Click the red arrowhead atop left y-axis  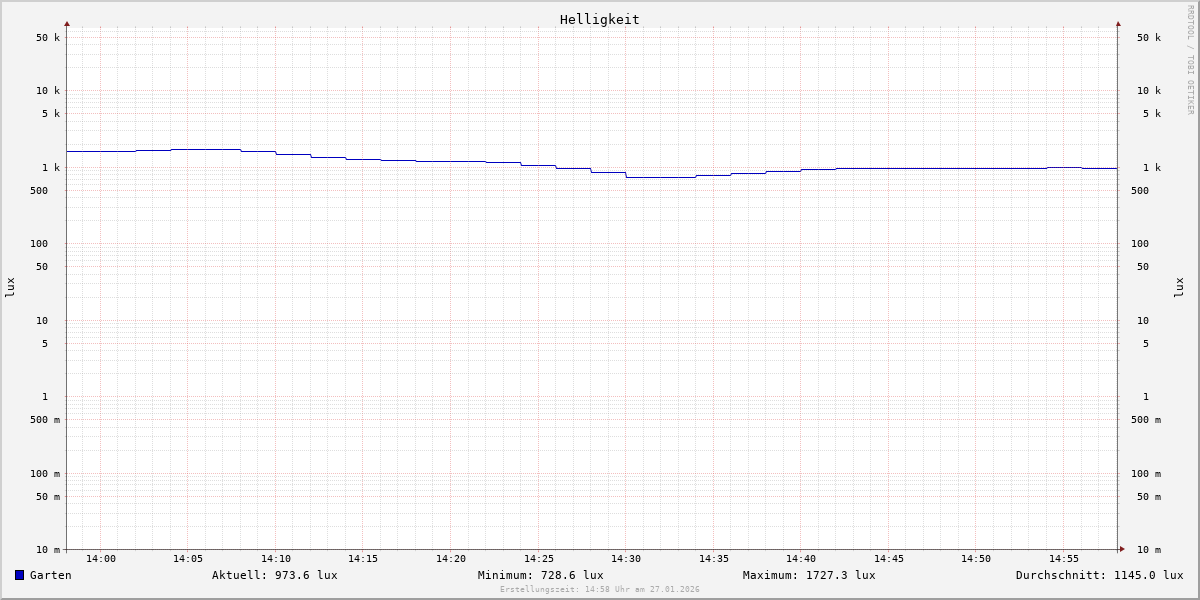click(x=67, y=23)
